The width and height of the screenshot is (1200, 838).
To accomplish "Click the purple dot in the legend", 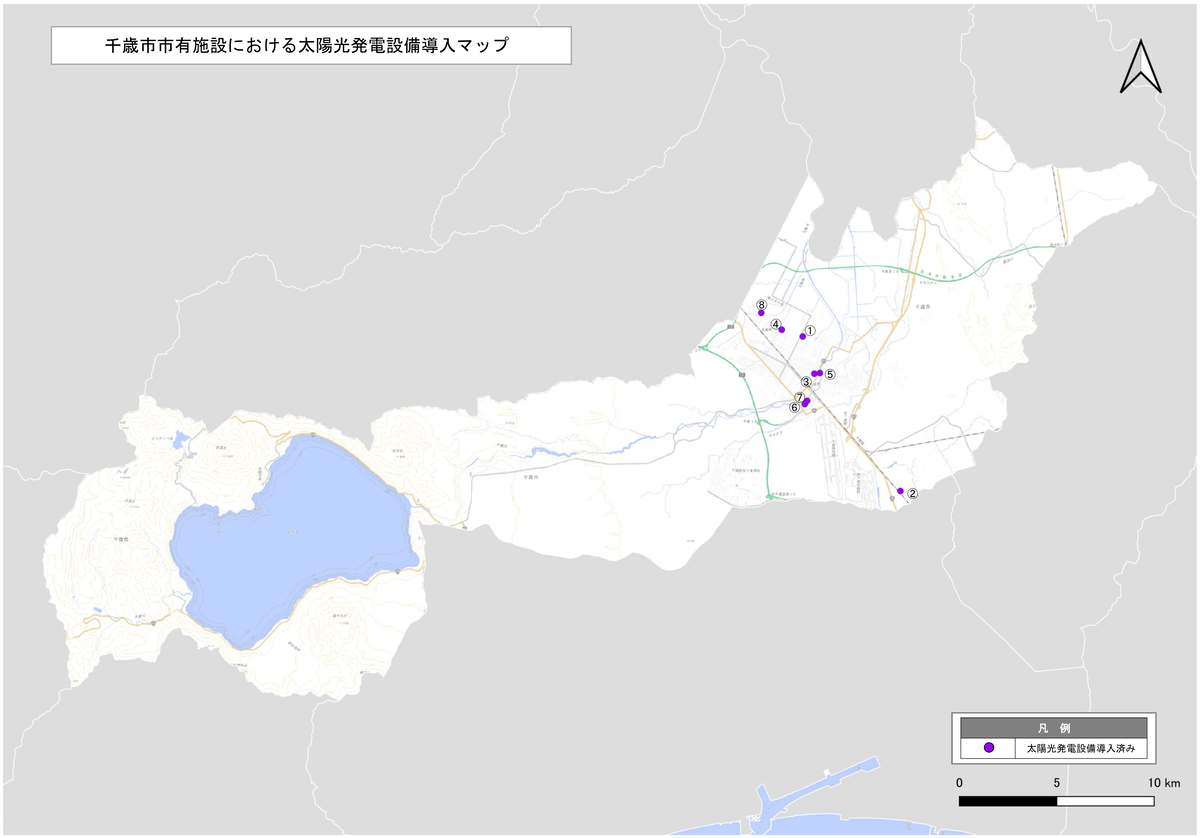I will point(988,748).
